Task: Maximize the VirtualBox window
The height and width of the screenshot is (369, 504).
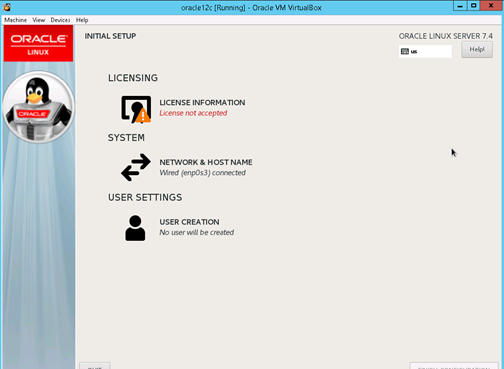Action: [x=474, y=6]
